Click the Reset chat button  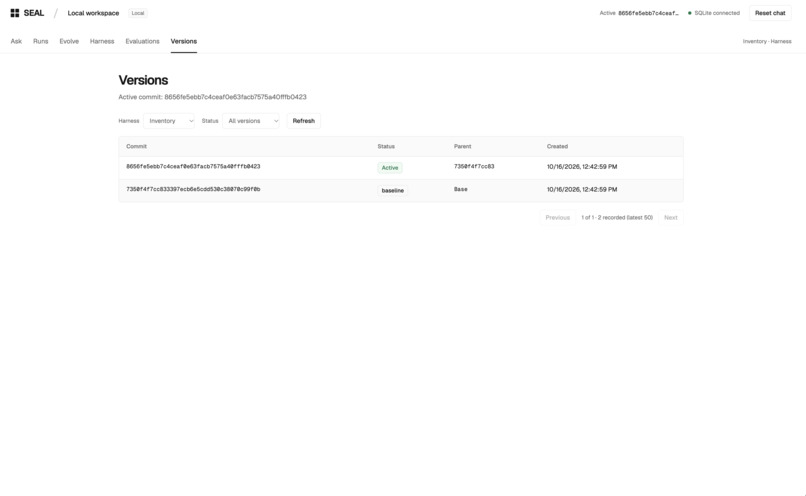coord(770,13)
